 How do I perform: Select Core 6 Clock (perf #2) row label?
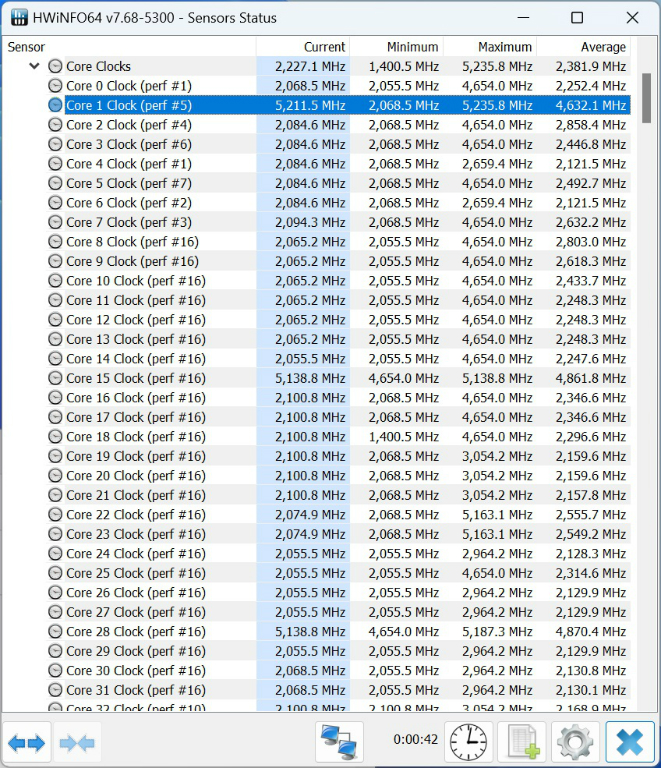[129, 203]
